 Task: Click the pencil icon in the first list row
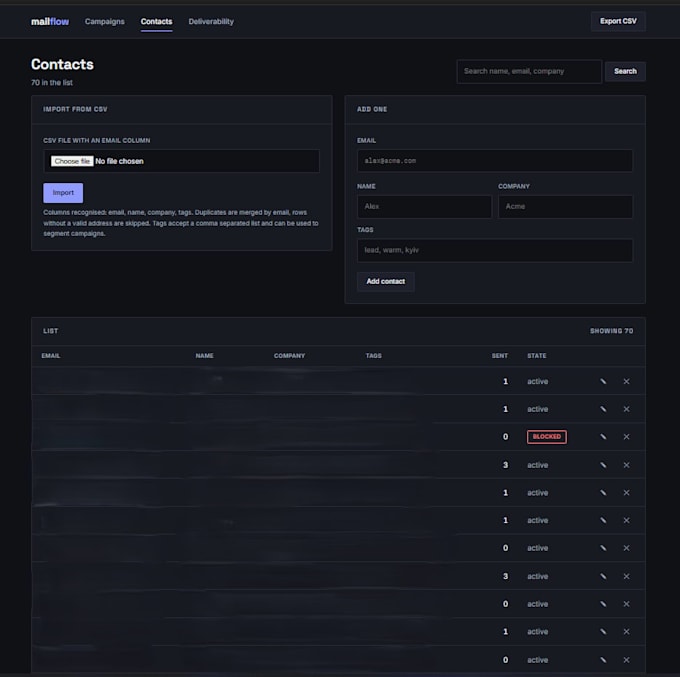click(x=603, y=381)
